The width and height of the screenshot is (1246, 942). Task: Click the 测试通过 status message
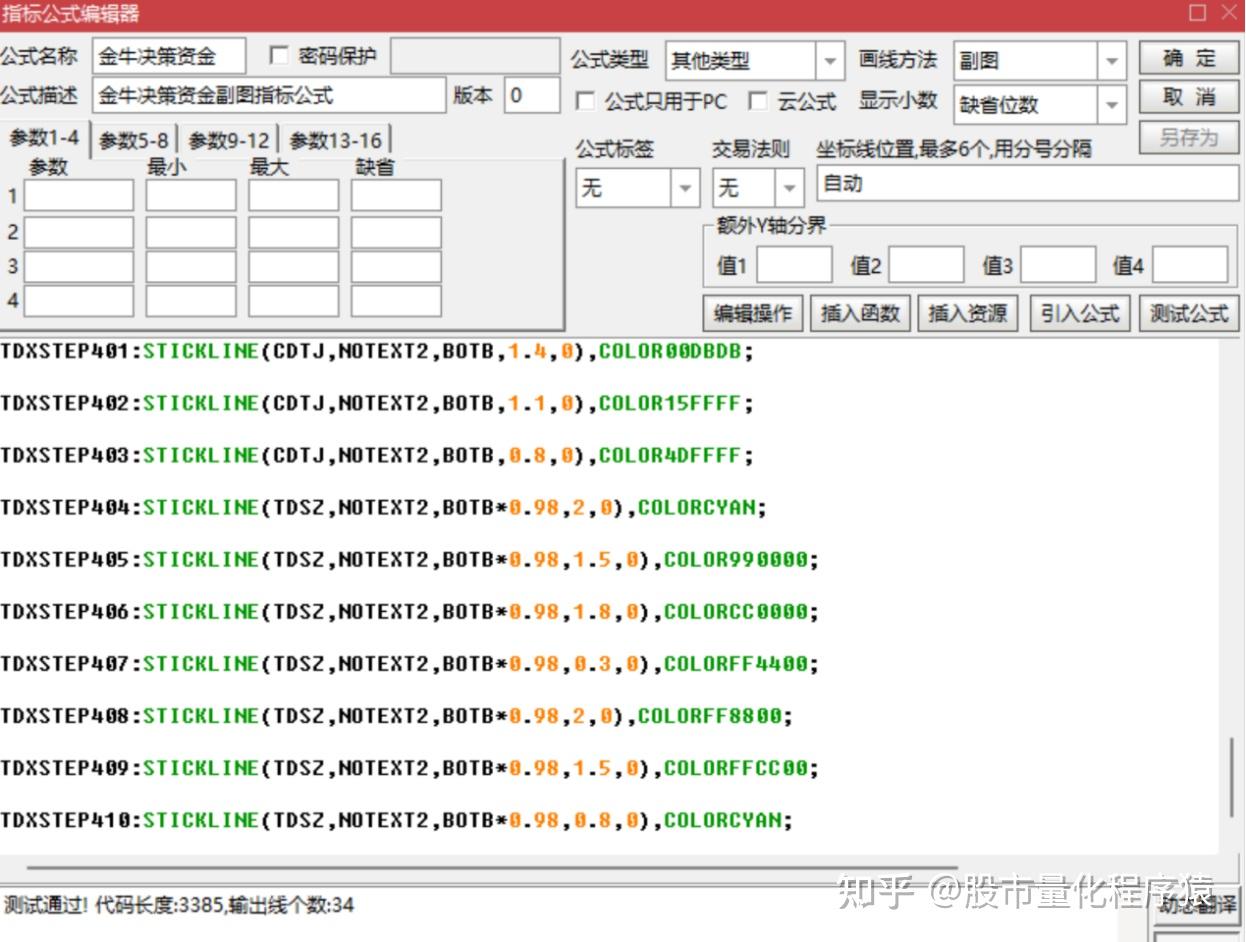179,905
